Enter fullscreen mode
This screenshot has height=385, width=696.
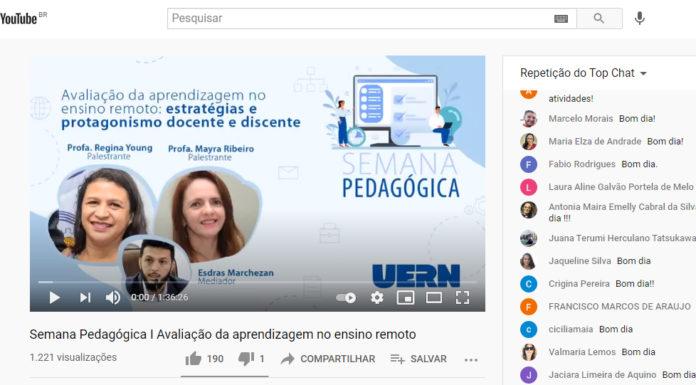point(463,298)
